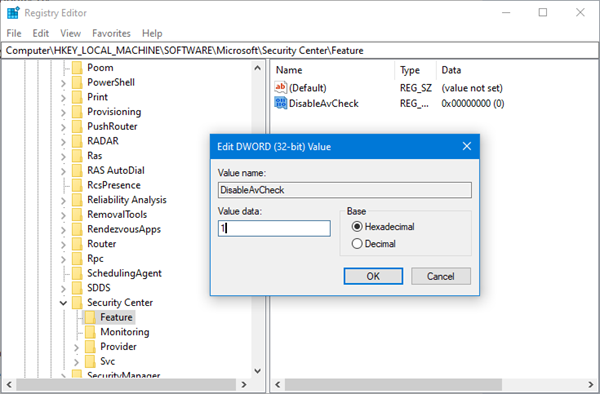Open the File menu

pyautogui.click(x=14, y=33)
